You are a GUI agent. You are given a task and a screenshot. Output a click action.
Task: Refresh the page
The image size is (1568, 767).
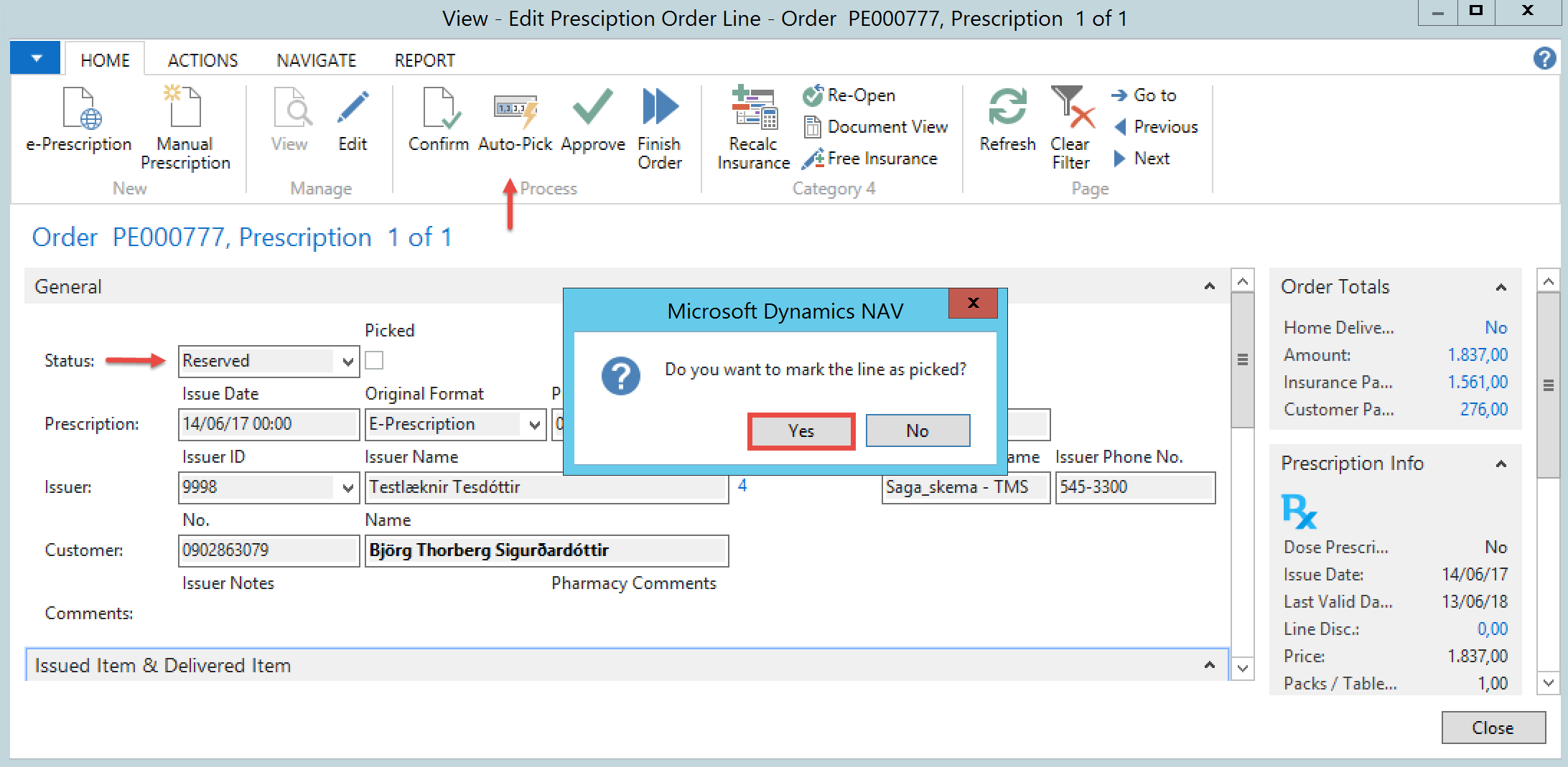click(1007, 120)
